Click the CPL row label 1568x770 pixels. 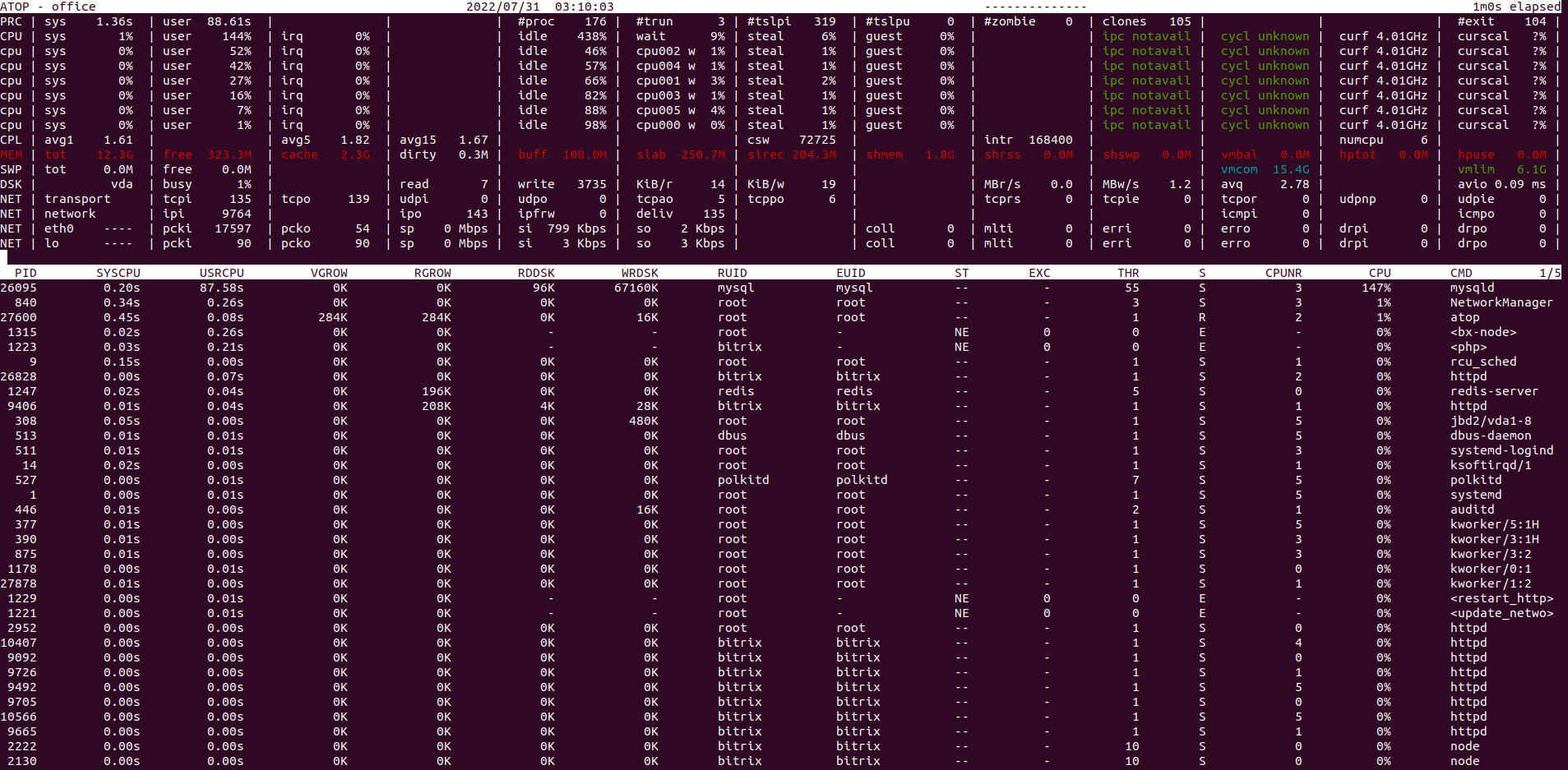tap(11, 140)
